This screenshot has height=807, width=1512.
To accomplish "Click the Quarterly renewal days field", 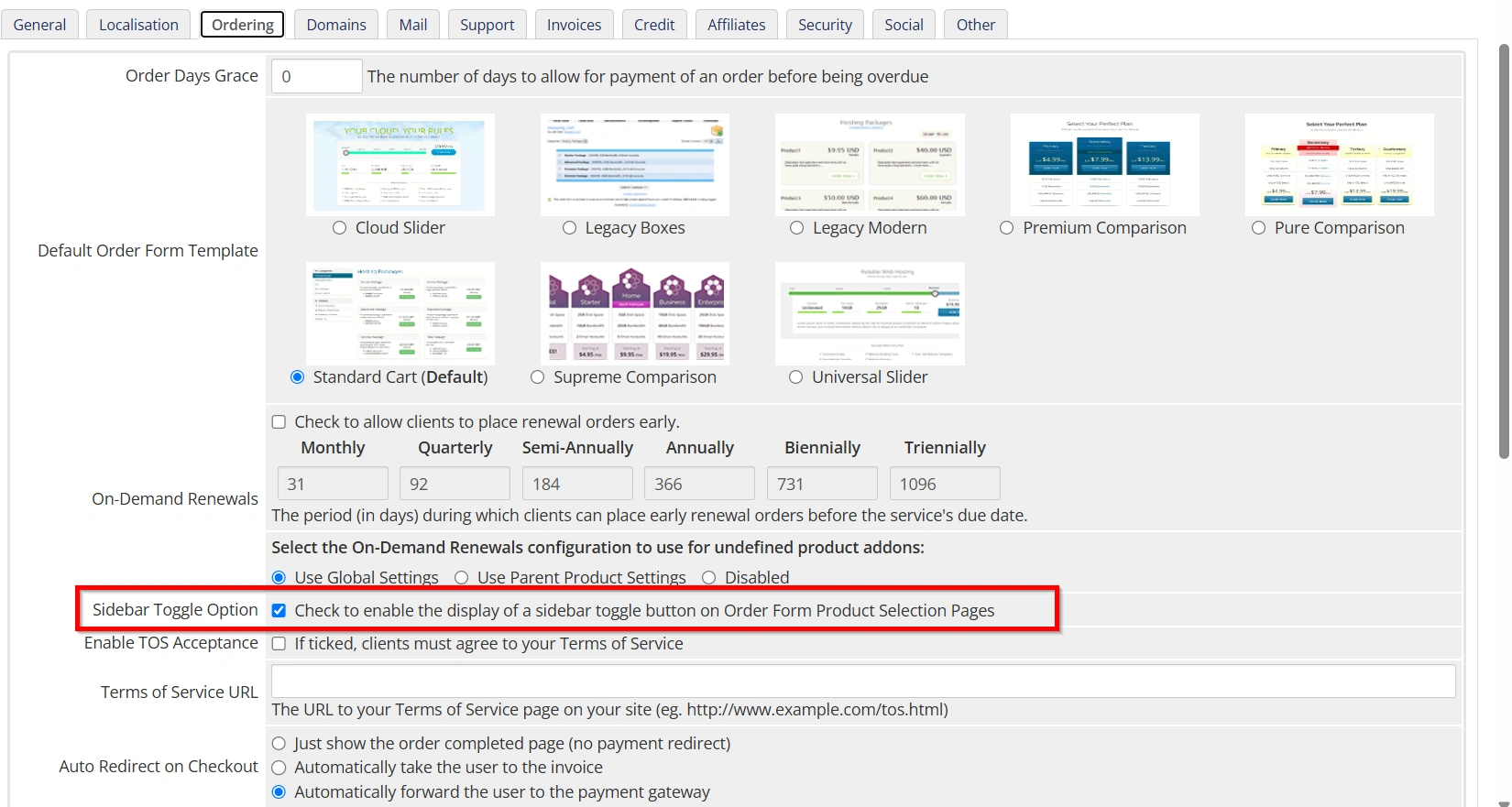I will tap(455, 484).
